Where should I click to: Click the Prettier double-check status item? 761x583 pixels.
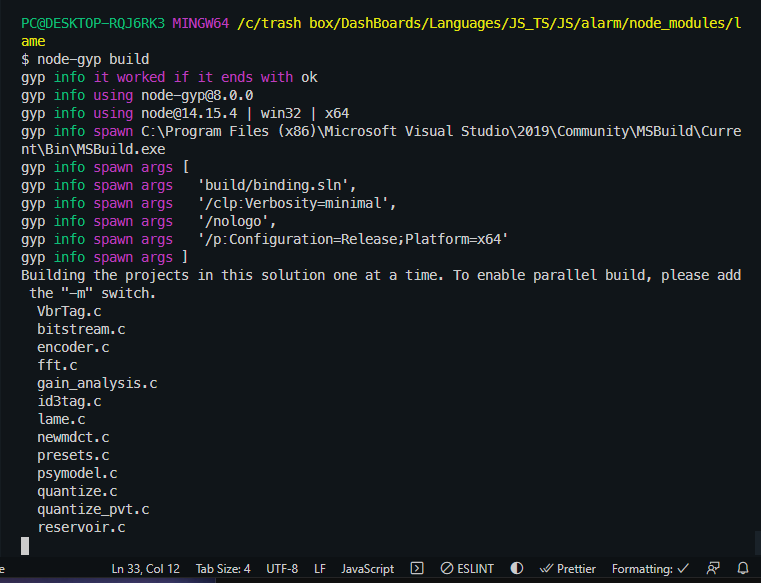coord(568,568)
